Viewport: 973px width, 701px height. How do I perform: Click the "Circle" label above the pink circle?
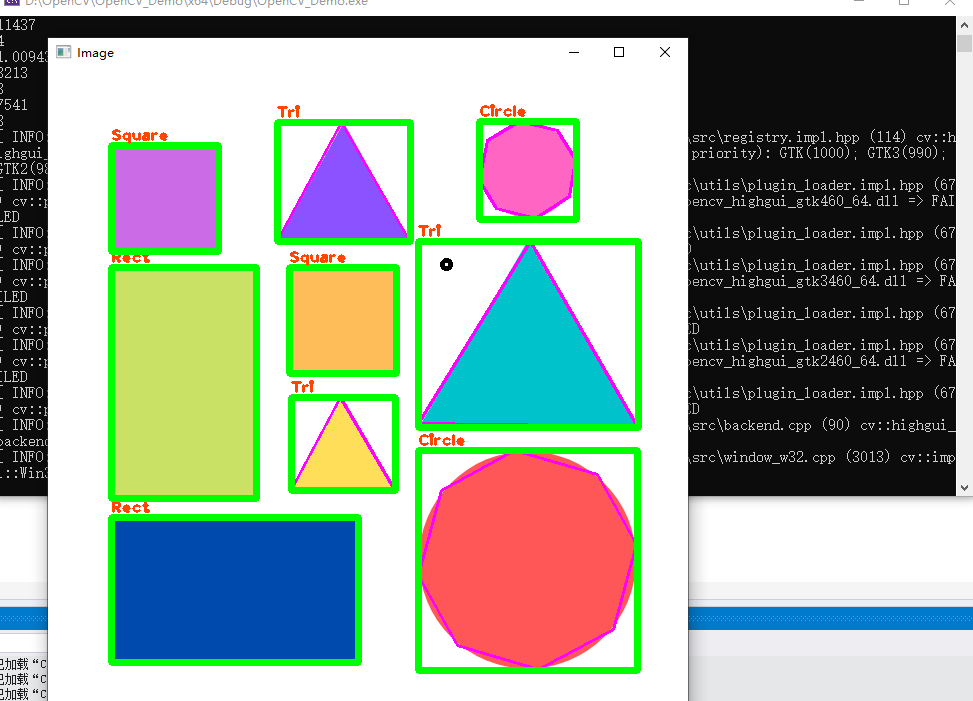tap(503, 111)
